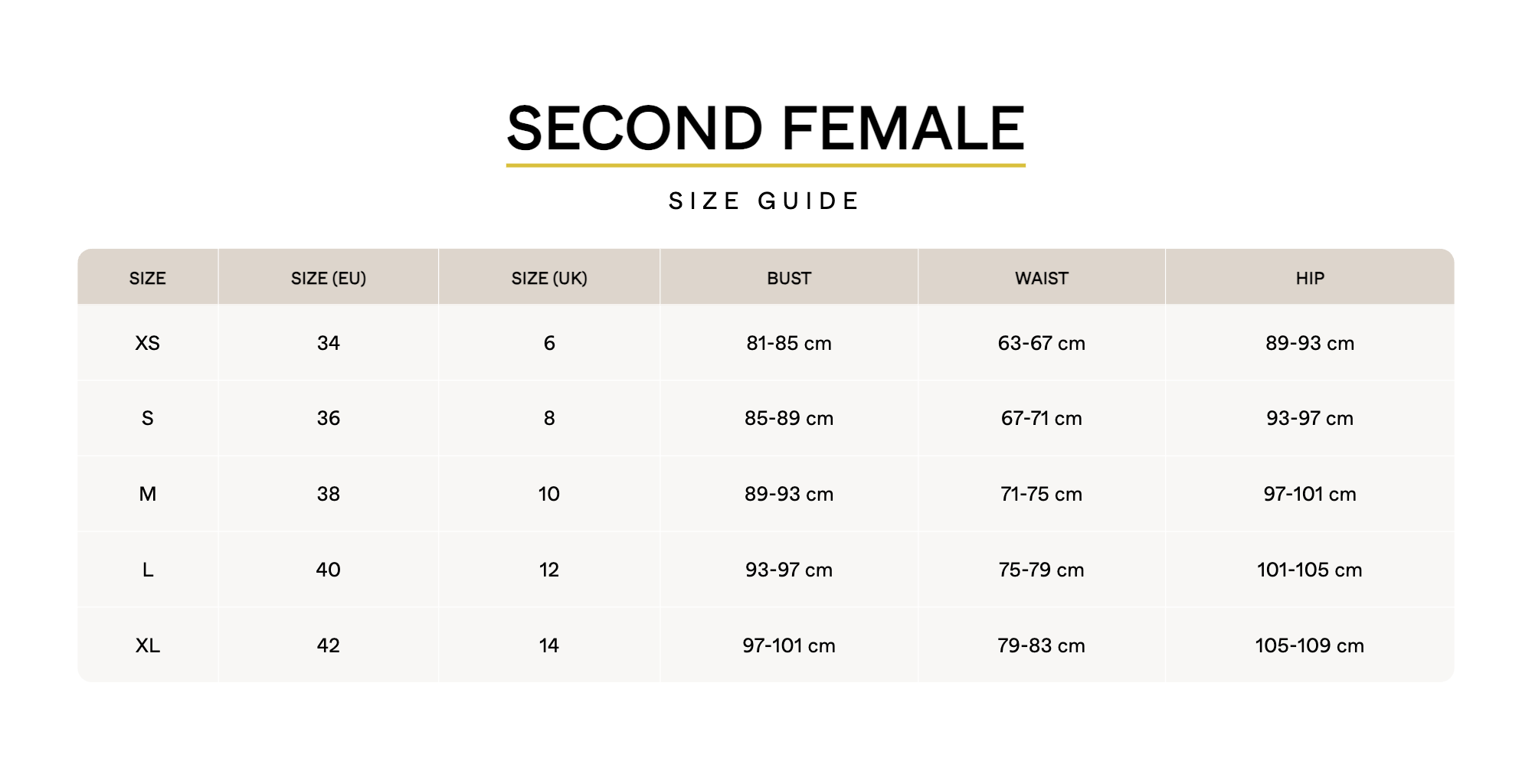Image resolution: width=1532 pixels, height=784 pixels.
Task: Select the SIZE (UK) column header
Action: 549,279
